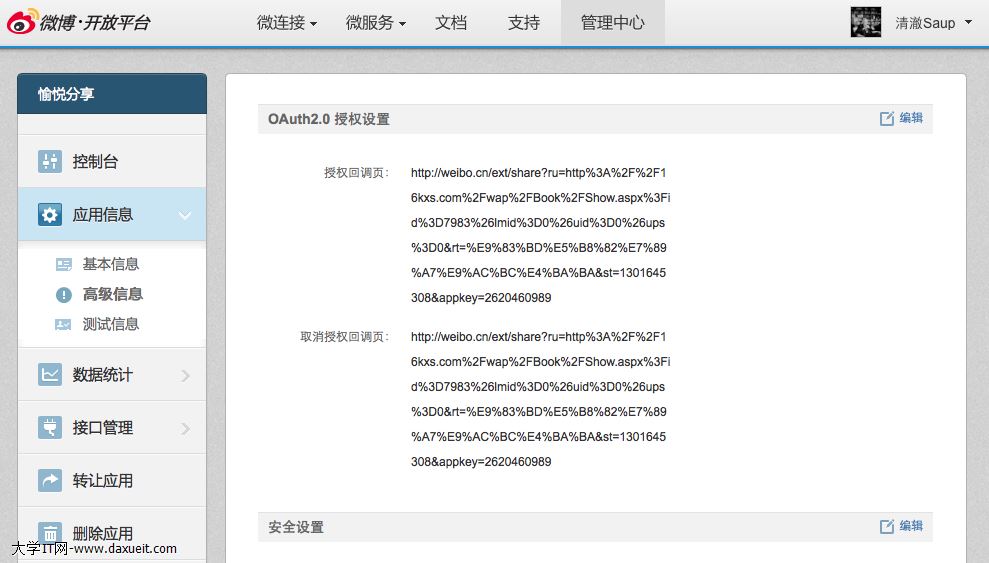Image resolution: width=989 pixels, height=563 pixels.
Task: Expand the 数据统计 chevron
Action: point(185,376)
